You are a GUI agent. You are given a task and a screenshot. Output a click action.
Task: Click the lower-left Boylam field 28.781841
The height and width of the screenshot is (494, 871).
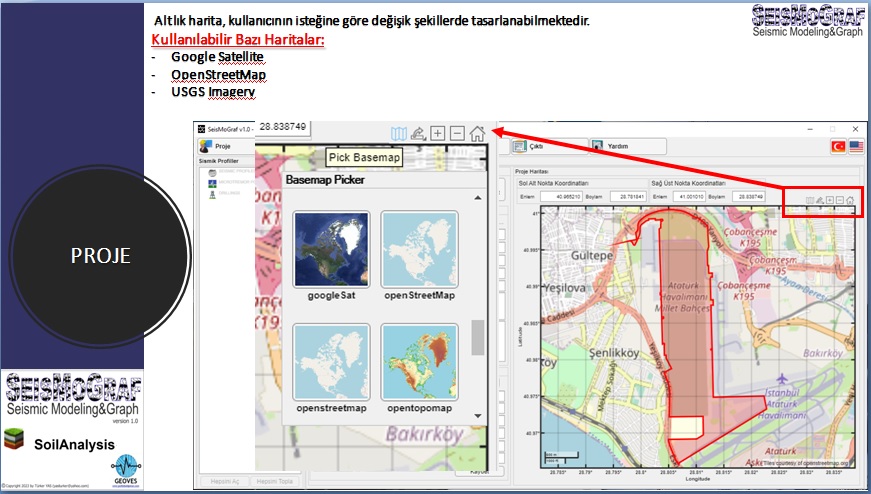628,197
